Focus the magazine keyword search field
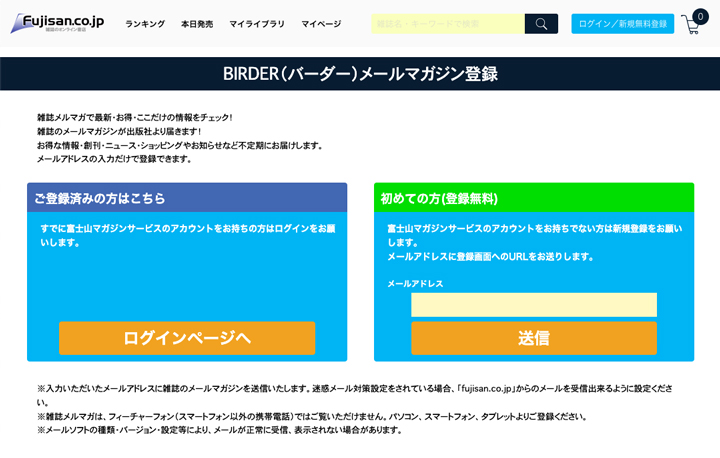 448,24
